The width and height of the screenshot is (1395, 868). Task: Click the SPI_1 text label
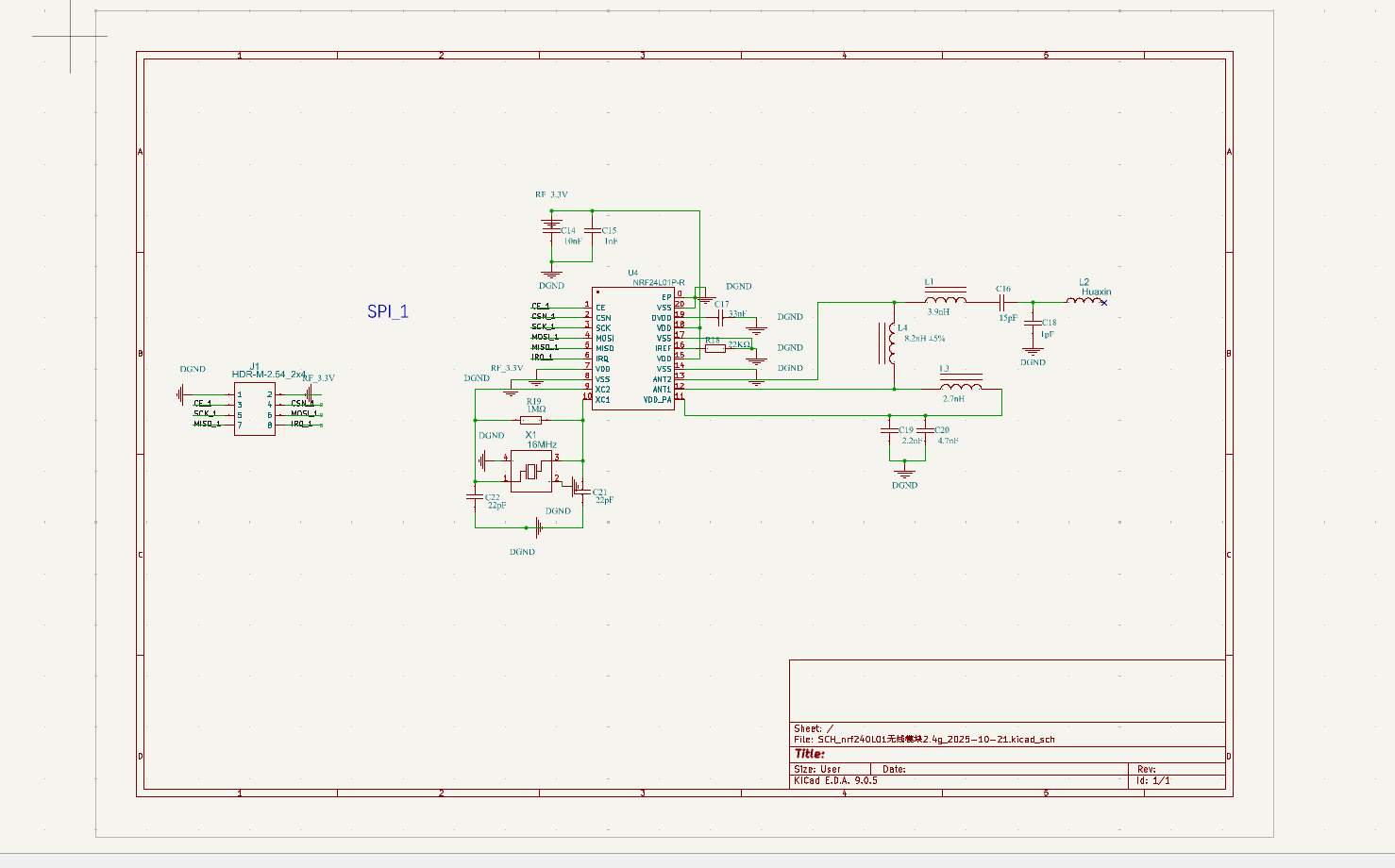tap(387, 311)
